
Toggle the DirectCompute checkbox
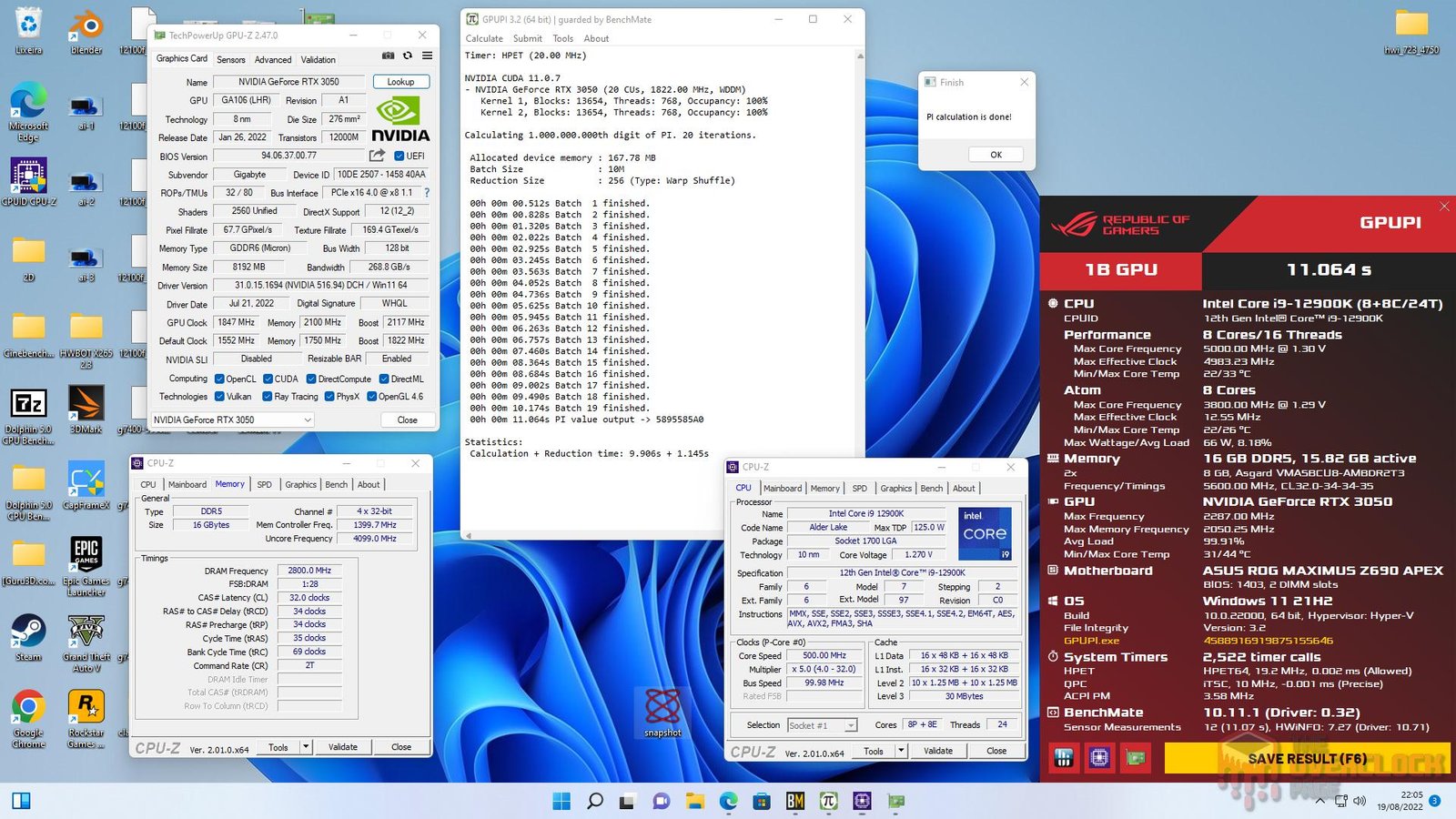311,379
